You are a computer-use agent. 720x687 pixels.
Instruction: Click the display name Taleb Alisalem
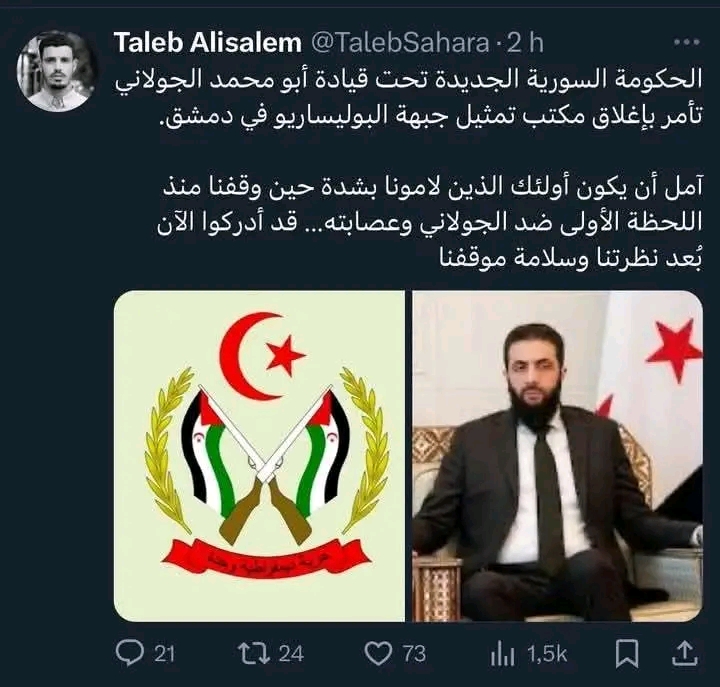coord(208,43)
